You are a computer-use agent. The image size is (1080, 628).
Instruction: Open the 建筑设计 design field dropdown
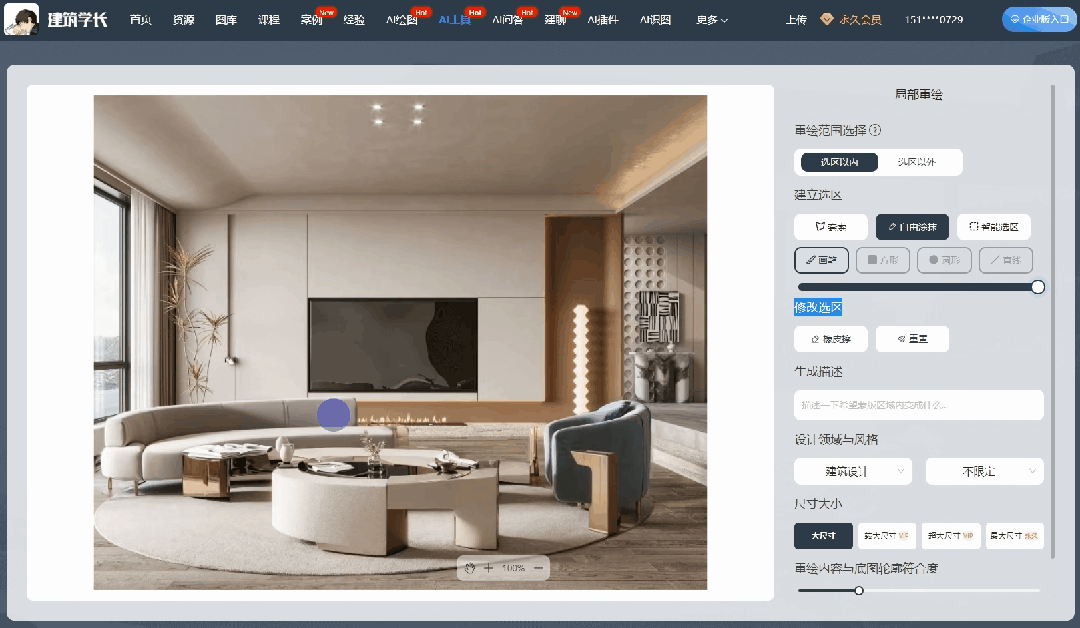click(x=853, y=472)
